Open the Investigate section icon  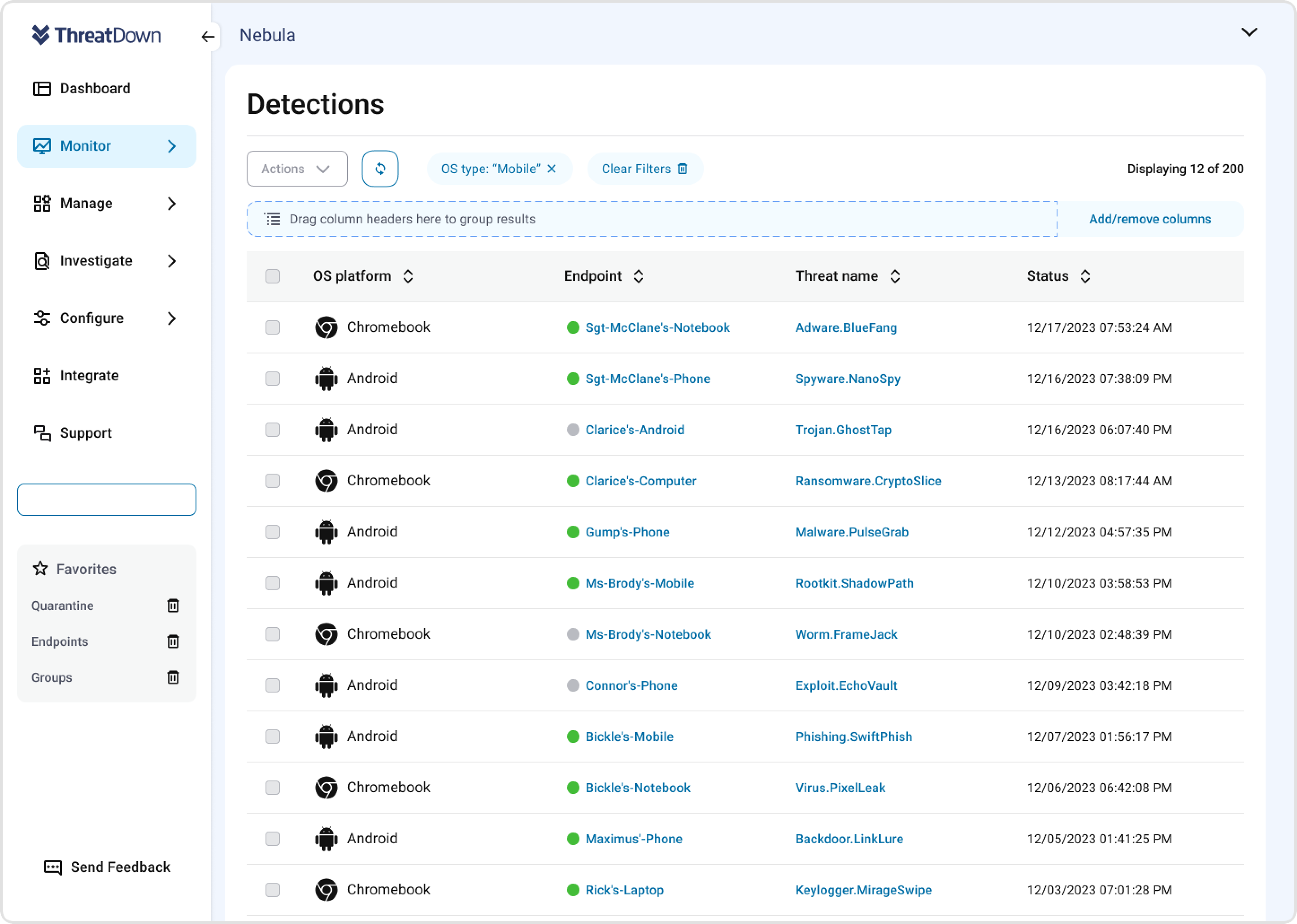point(43,261)
